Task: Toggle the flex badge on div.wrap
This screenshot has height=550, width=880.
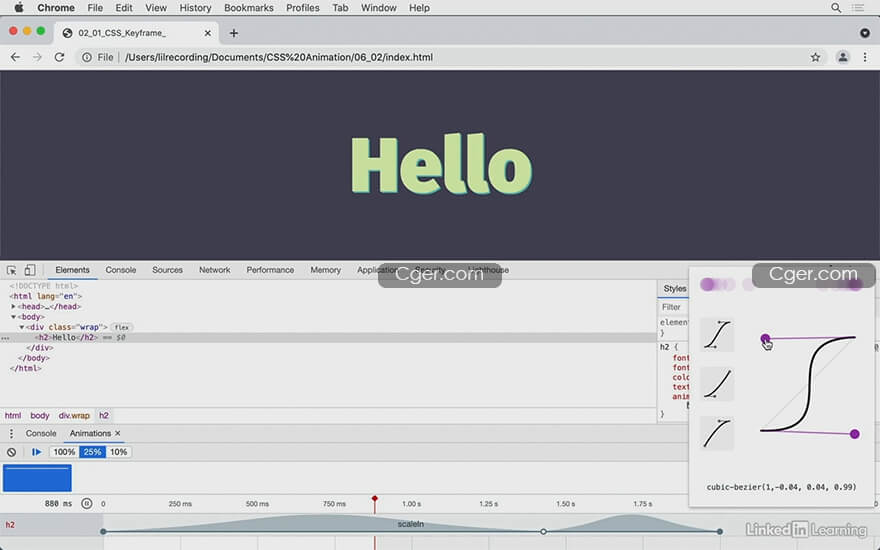Action: point(121,327)
